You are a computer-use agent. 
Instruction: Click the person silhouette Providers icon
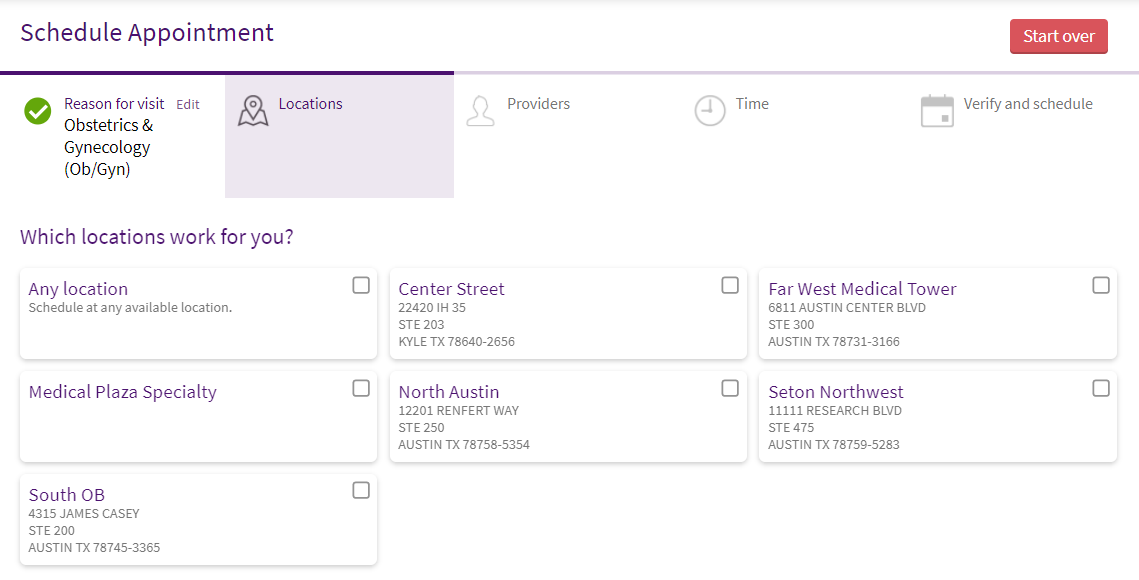480,111
